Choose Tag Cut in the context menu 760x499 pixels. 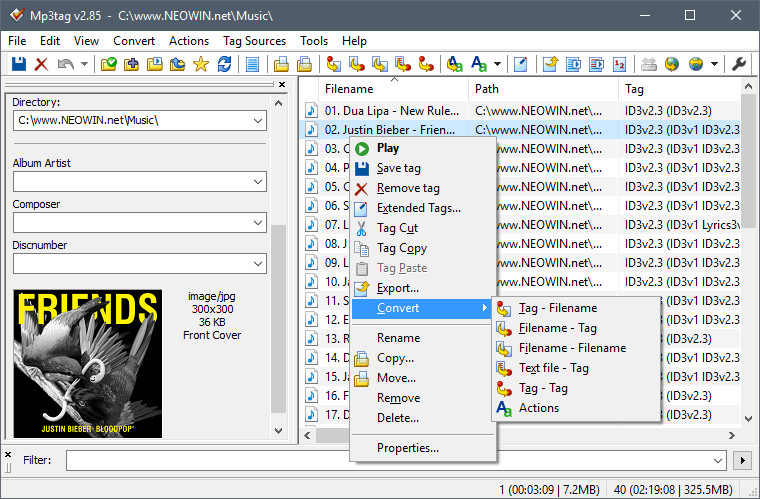point(423,228)
